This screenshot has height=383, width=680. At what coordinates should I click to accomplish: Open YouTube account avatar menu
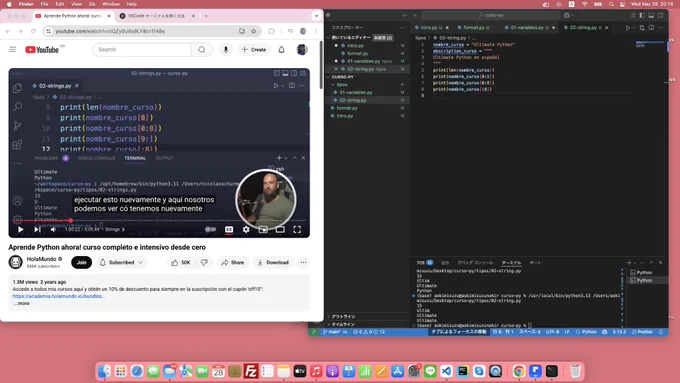pyautogui.click(x=302, y=49)
